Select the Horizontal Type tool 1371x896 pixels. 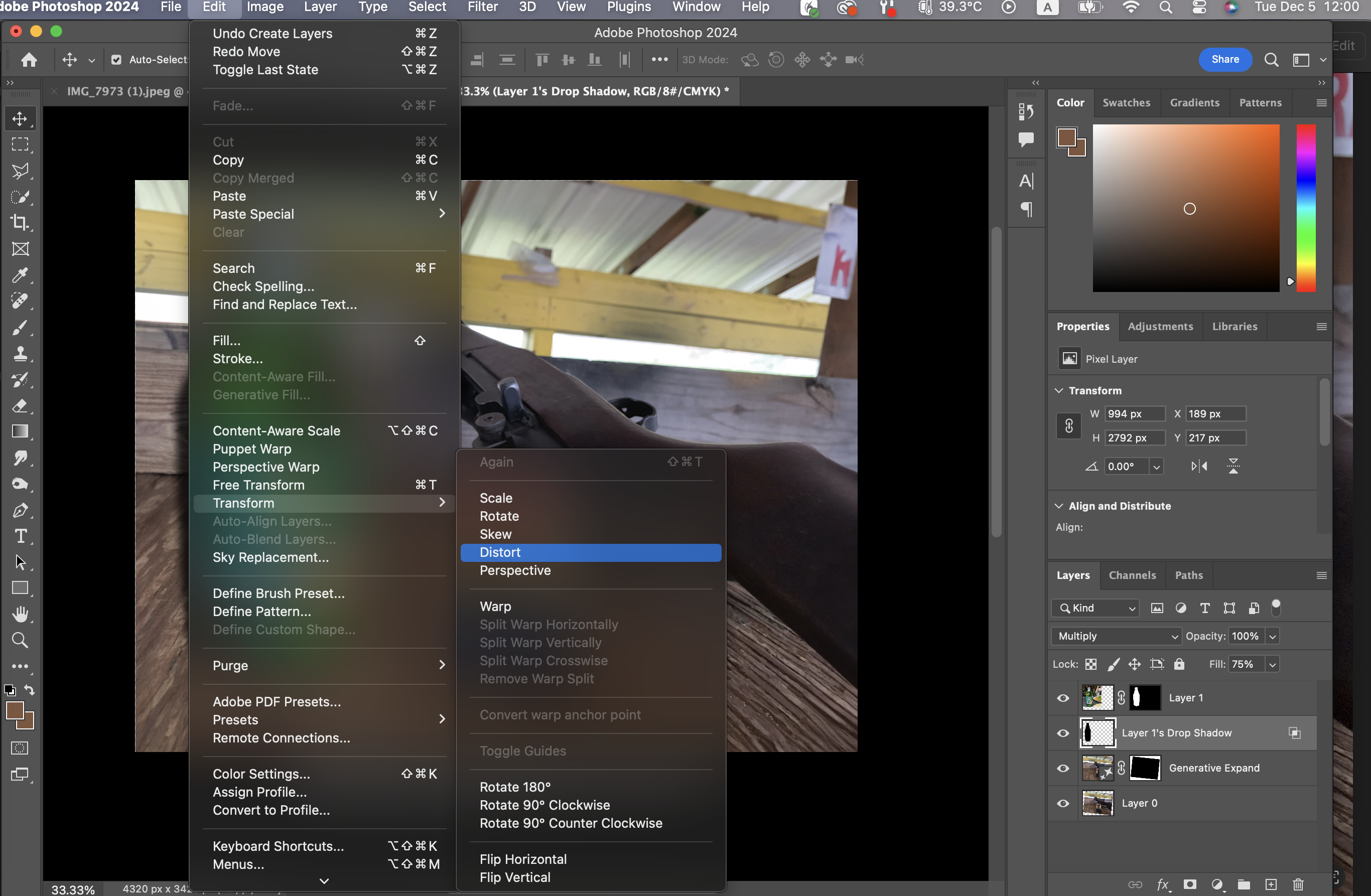click(20, 536)
